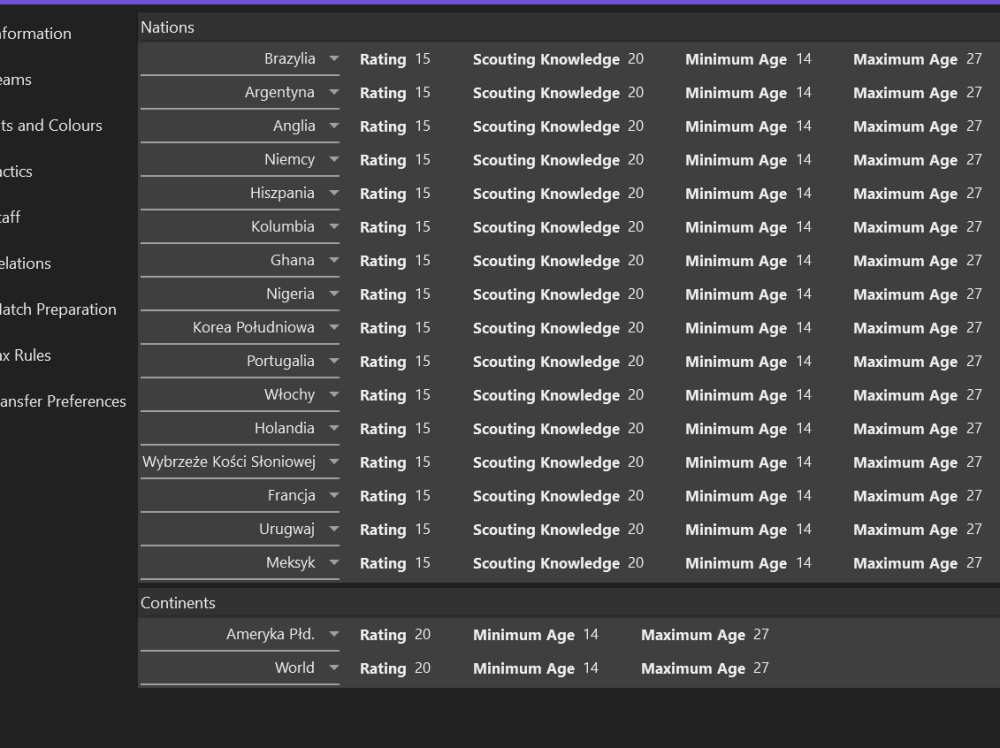Viewport: 1000px width, 748px height.
Task: Edit Nigeria Maximum Age value 27
Action: [x=974, y=294]
